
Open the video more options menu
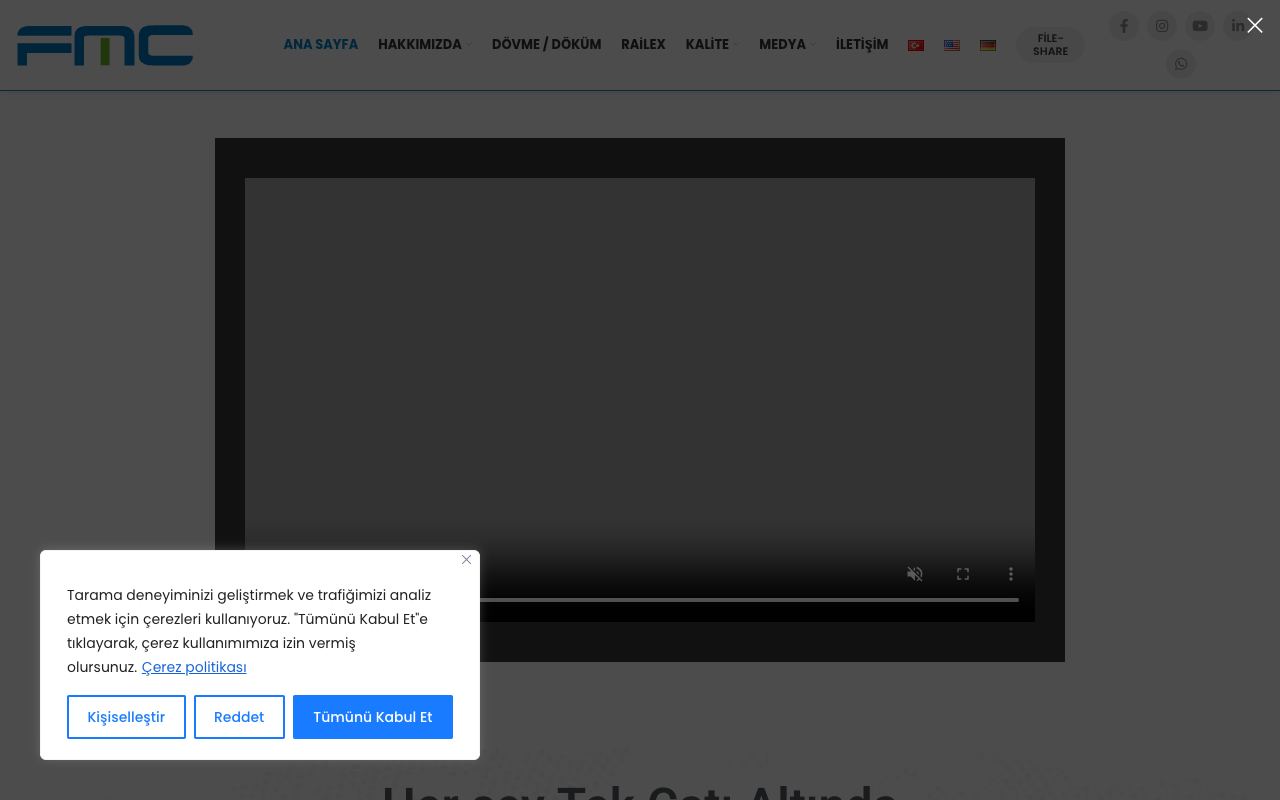coord(1011,574)
